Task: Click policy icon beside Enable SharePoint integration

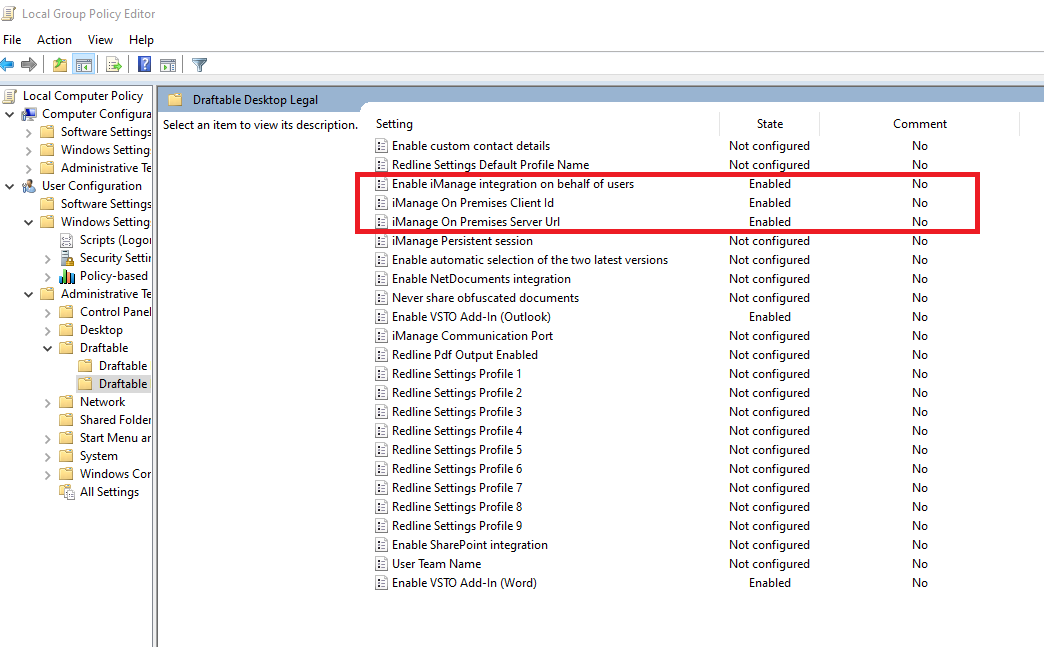Action: (x=382, y=545)
